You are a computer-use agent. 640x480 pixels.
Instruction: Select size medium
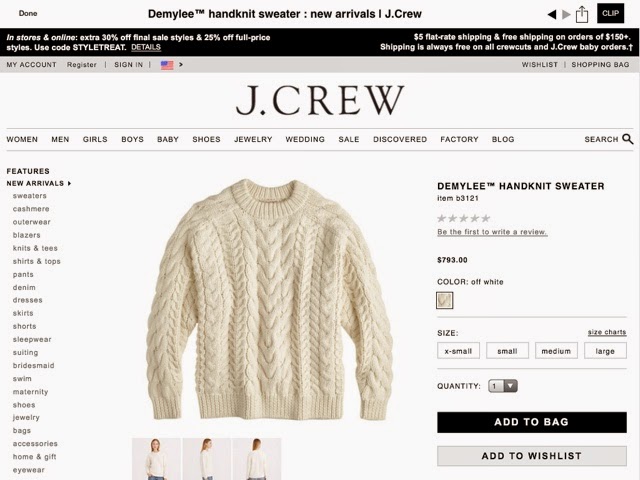point(556,351)
